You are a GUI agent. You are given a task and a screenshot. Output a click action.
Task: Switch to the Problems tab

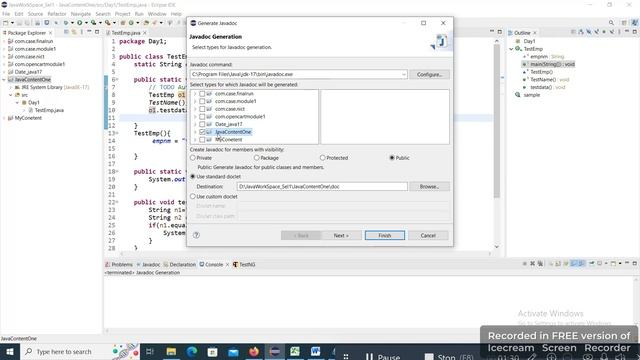119,264
